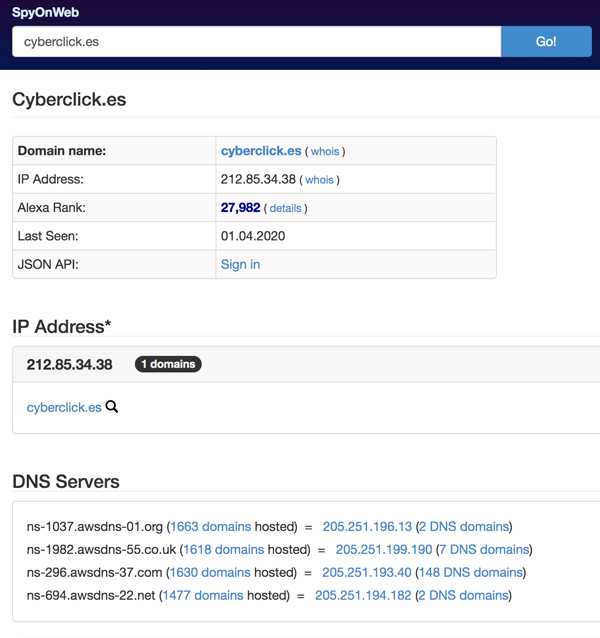Open IP link 205.251.194.182
600x638 pixels.
point(363,595)
